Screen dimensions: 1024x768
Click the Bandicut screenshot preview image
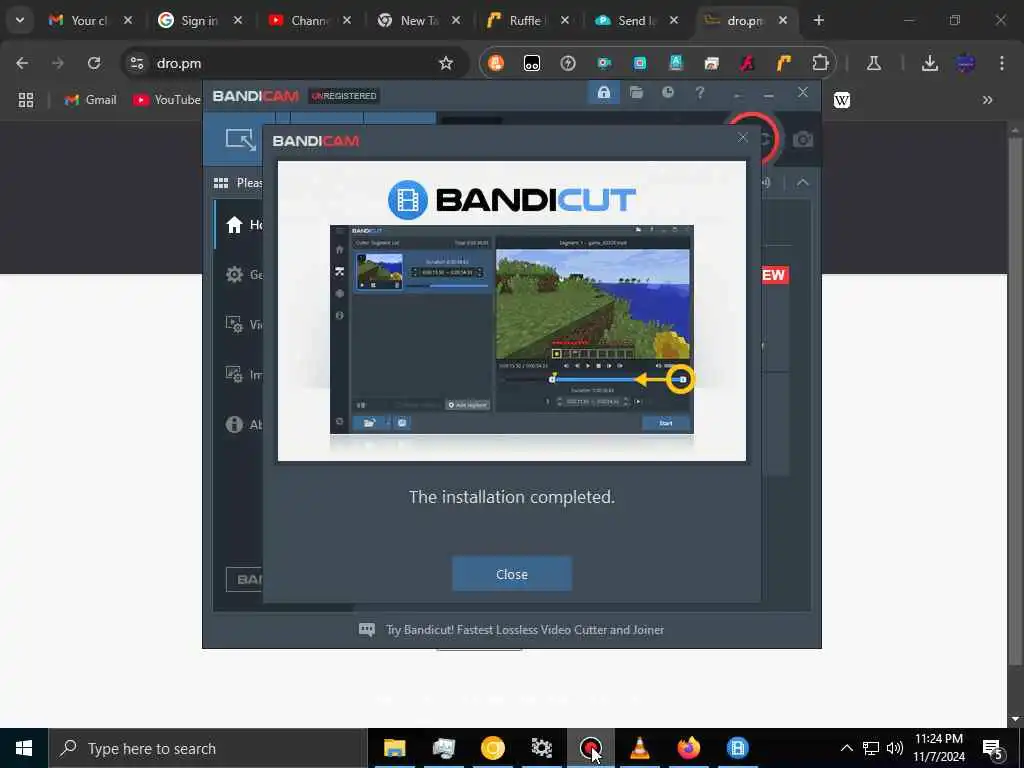tap(511, 329)
